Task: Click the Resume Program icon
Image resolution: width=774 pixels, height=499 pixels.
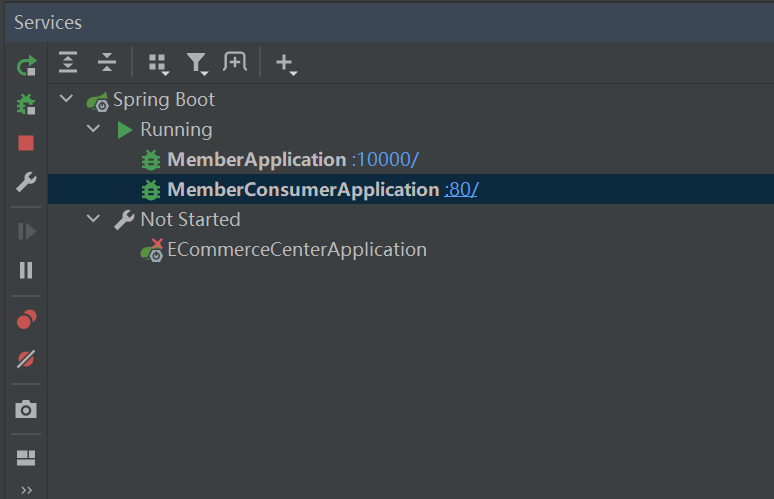Action: (x=27, y=231)
